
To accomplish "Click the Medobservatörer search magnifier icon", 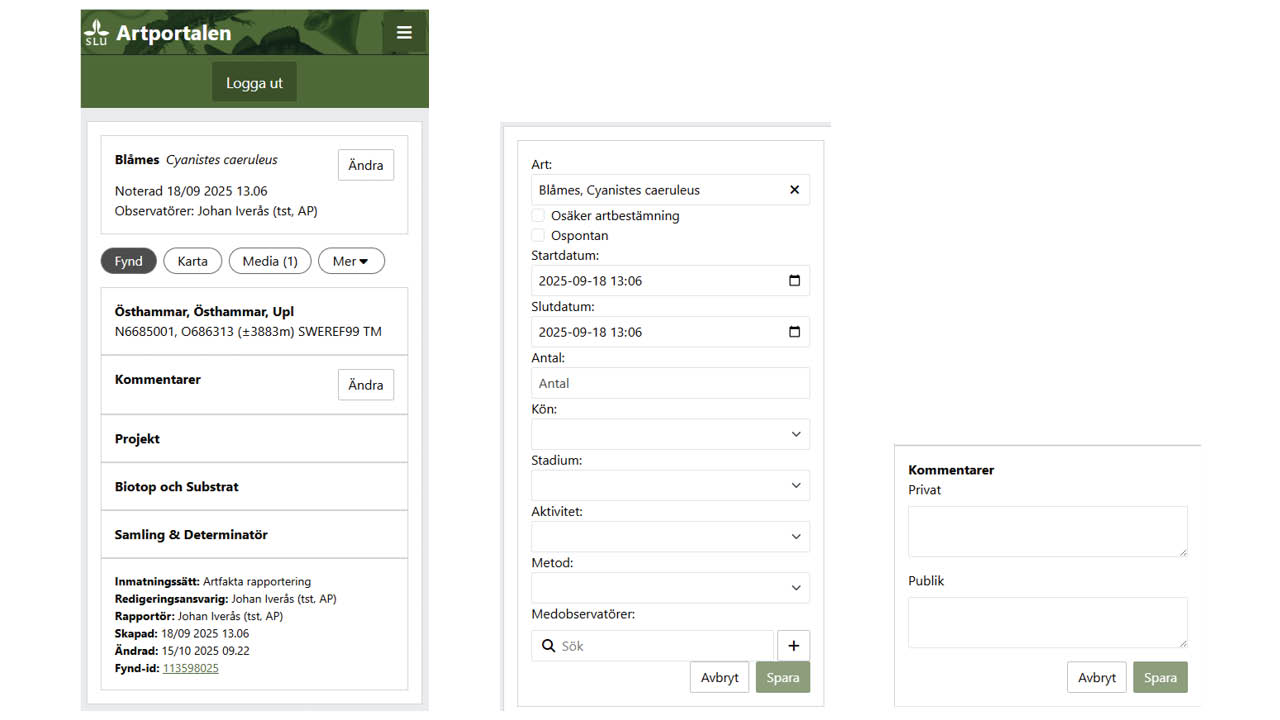I will [548, 646].
